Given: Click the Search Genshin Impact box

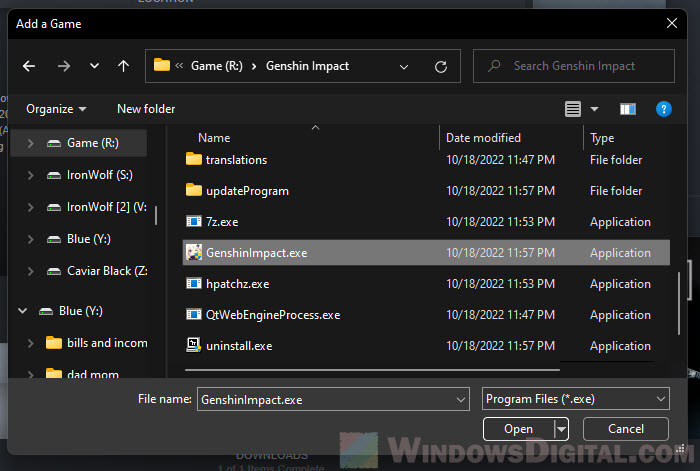Looking at the screenshot, I should (574, 66).
